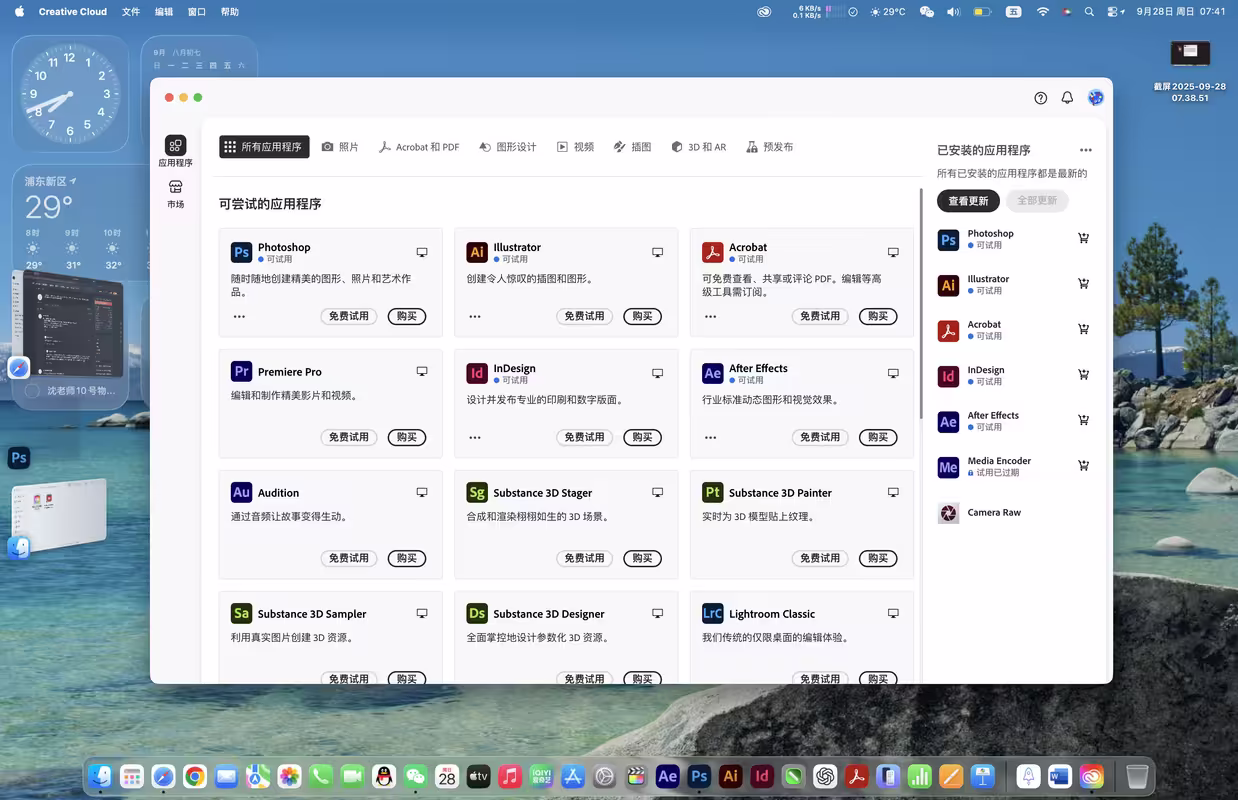Click cart icon next to installed After Effects
This screenshot has width=1238, height=800.
1083,420
